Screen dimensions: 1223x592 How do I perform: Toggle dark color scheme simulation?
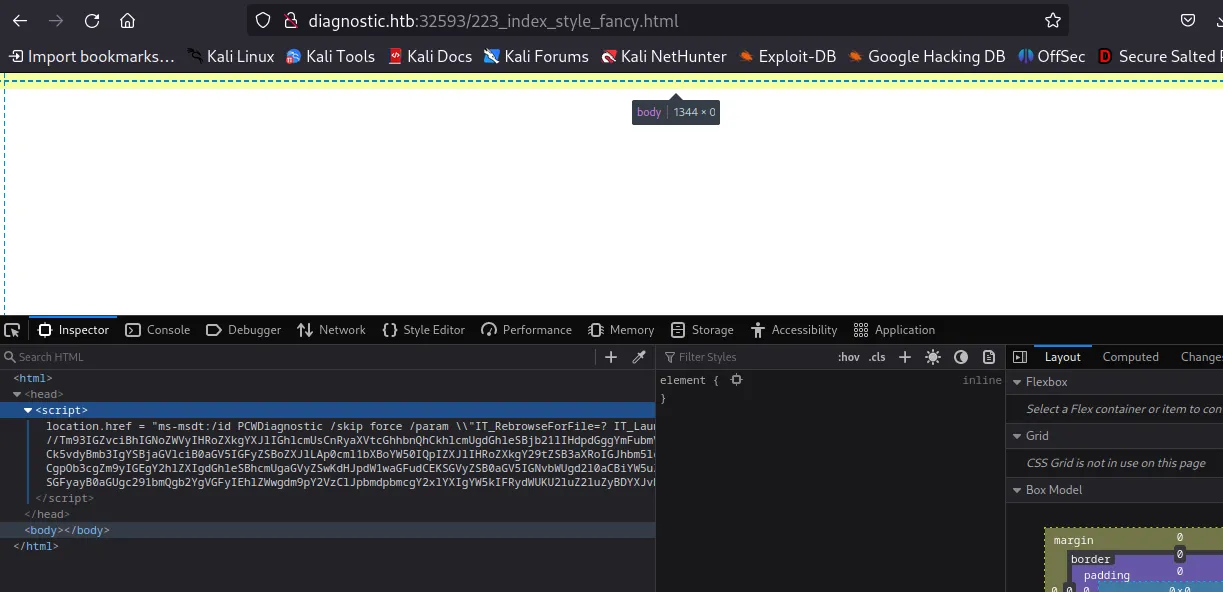coord(961,357)
